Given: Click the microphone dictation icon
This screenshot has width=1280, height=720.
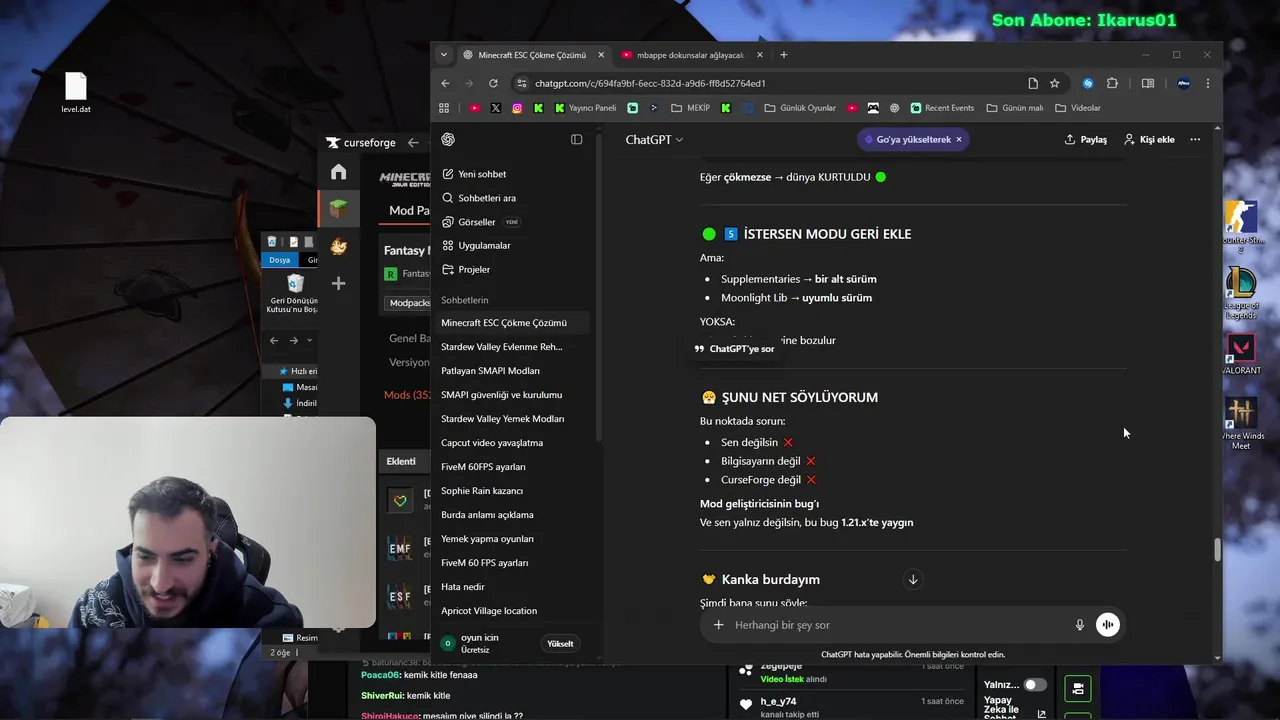Looking at the screenshot, I should click(1080, 625).
